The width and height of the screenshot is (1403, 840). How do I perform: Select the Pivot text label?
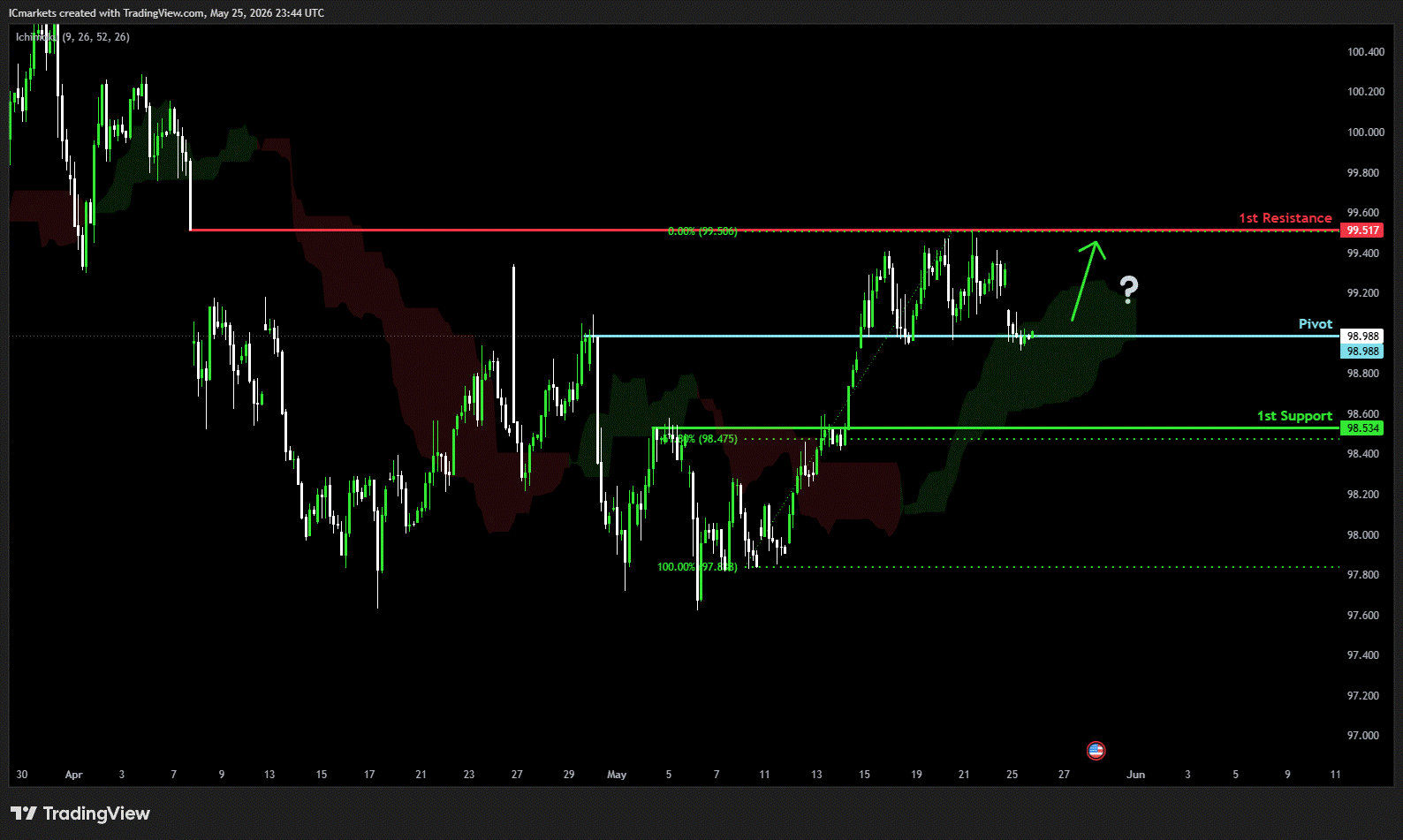(1315, 324)
